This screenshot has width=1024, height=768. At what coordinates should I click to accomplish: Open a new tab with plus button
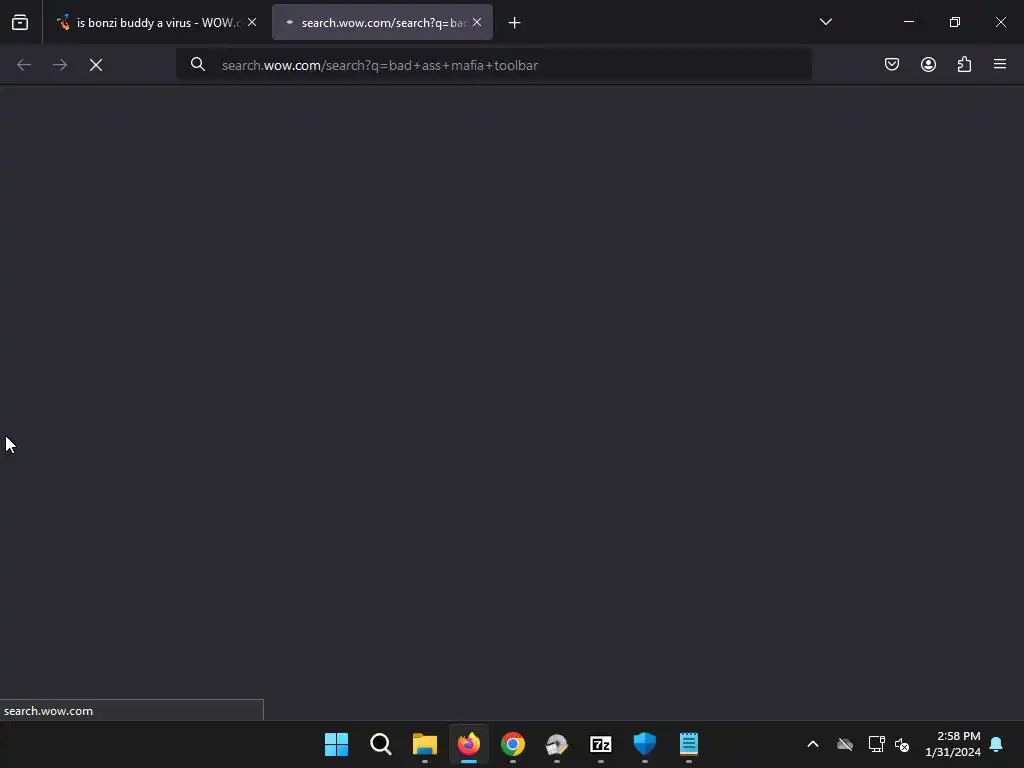(515, 23)
